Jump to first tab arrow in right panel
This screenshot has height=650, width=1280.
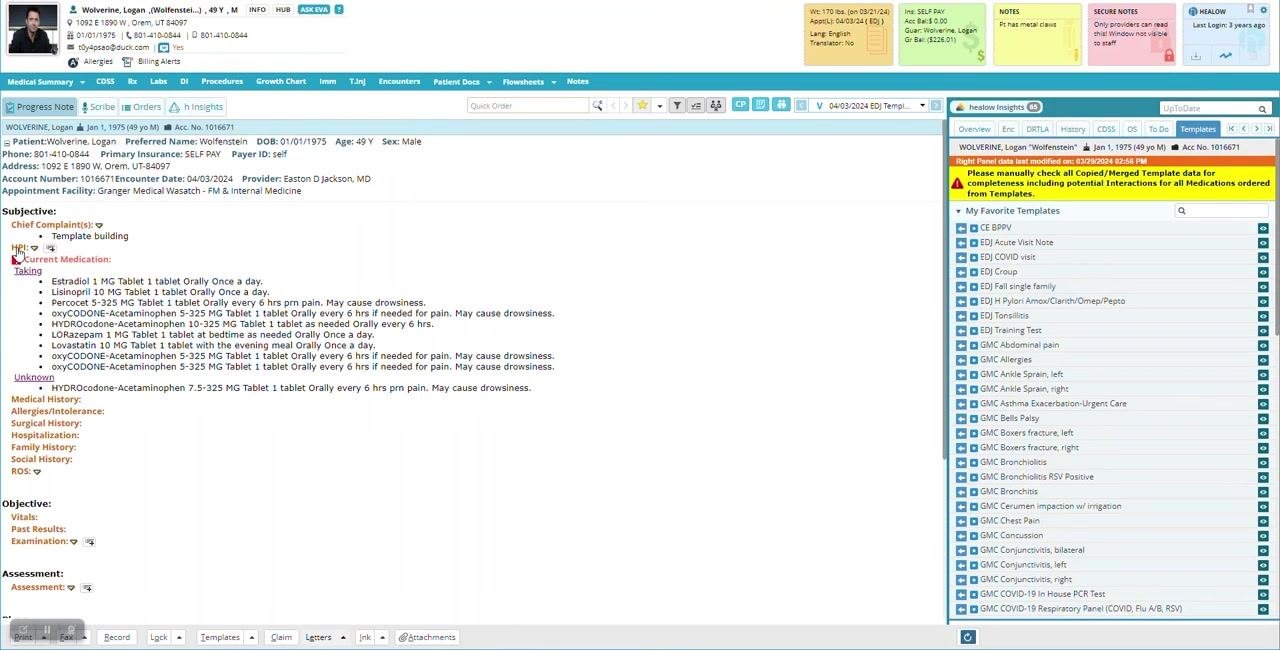pyautogui.click(x=1231, y=129)
